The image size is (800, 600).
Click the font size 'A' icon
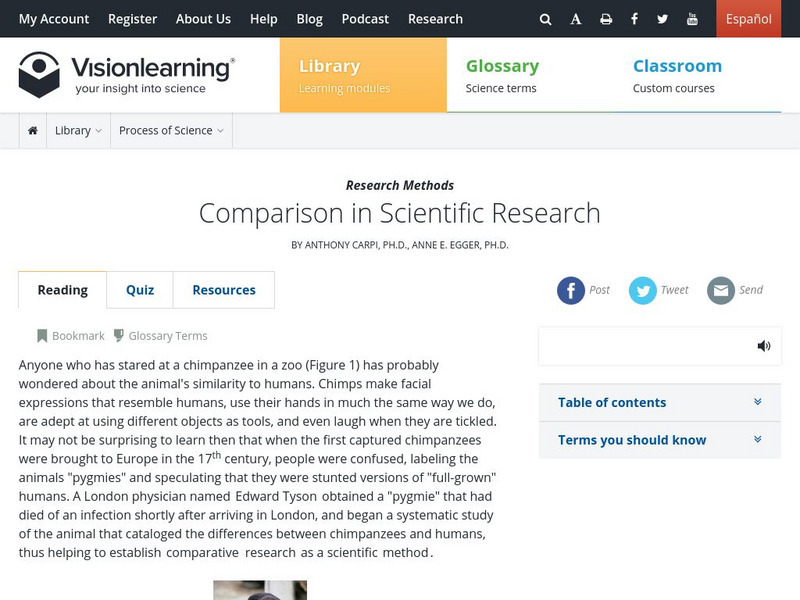576,19
